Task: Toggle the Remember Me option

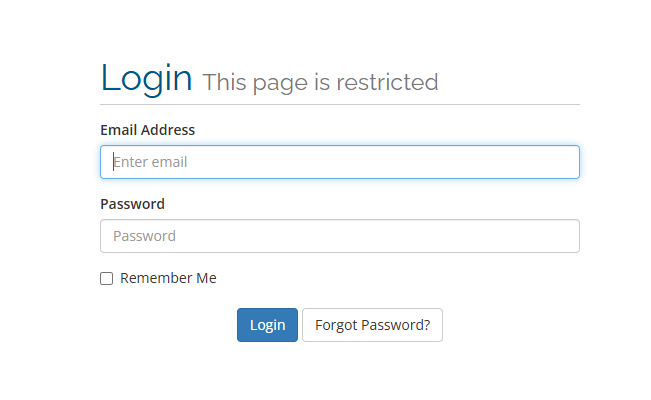Action: tap(107, 279)
